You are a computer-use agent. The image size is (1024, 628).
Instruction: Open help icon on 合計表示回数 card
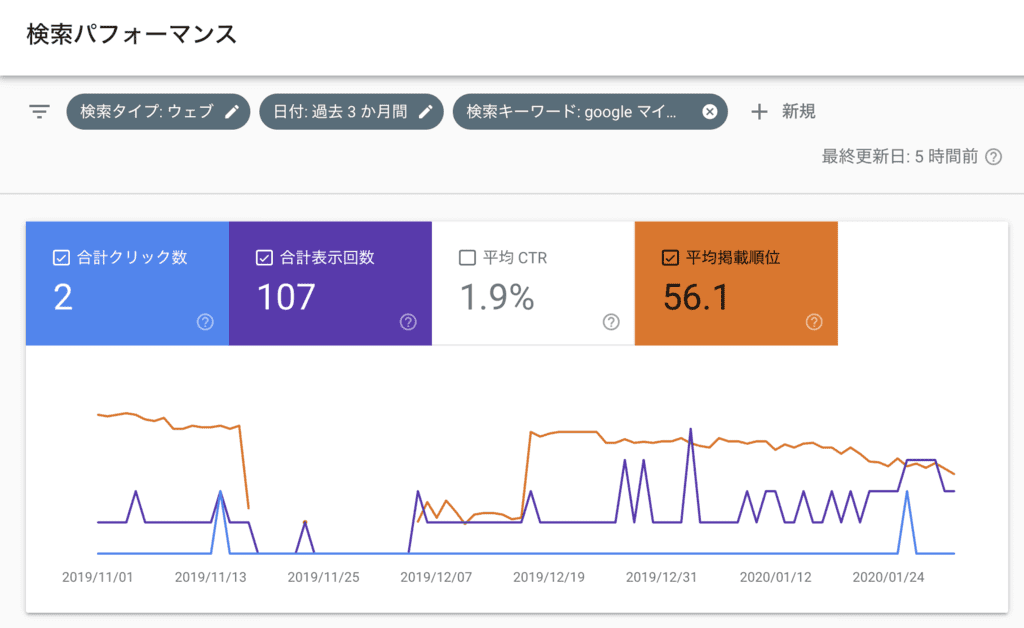[408, 322]
